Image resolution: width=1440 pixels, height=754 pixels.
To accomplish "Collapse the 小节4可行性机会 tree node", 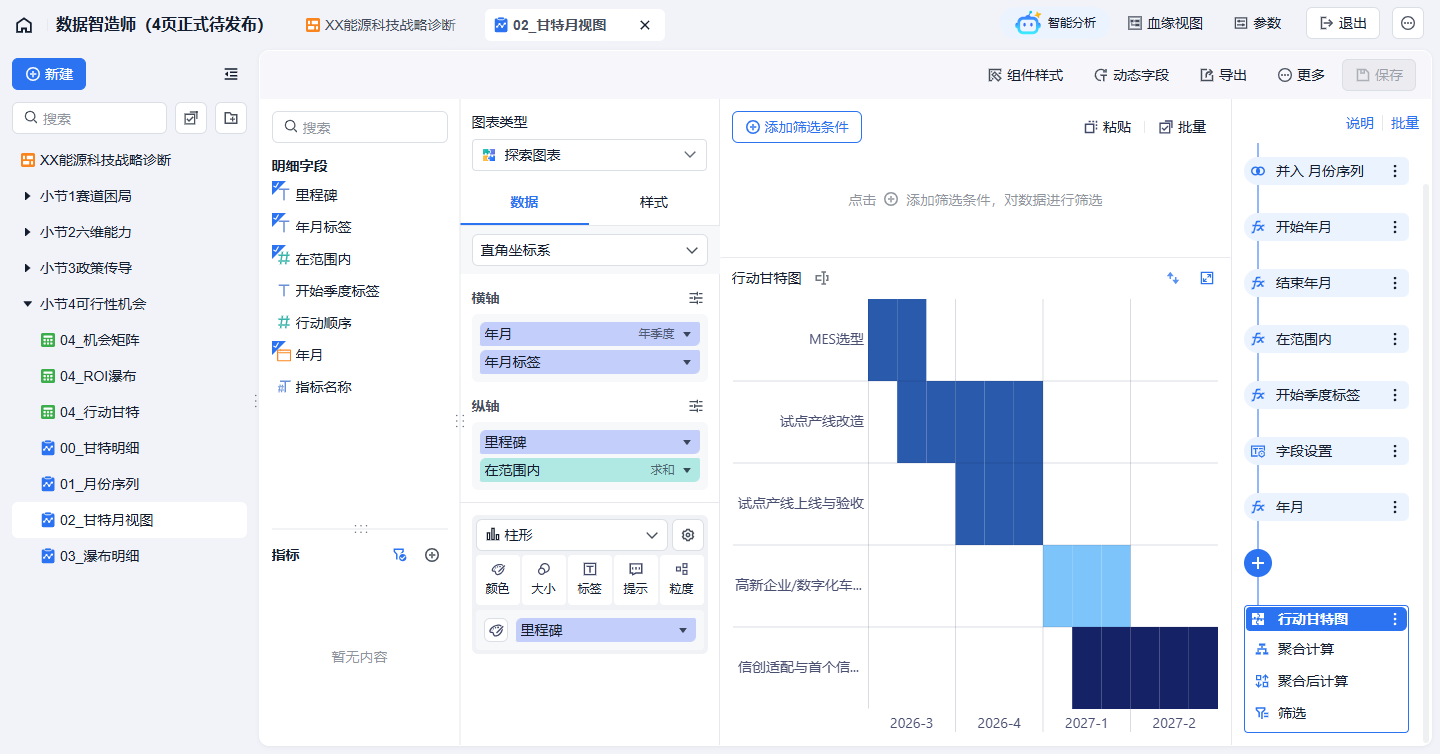I will tap(27, 304).
